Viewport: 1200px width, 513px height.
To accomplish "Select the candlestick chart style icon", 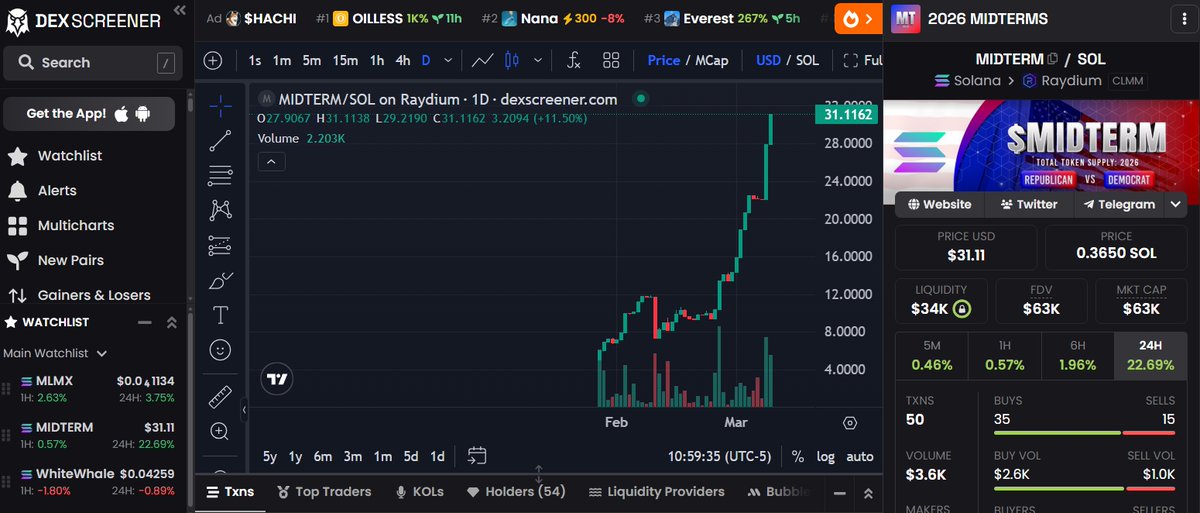I will pos(512,60).
